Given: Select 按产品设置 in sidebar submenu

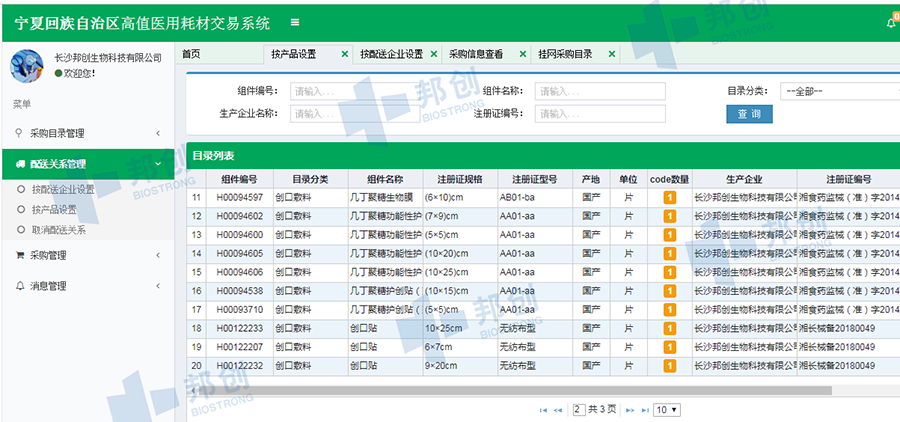Looking at the screenshot, I should (54, 210).
